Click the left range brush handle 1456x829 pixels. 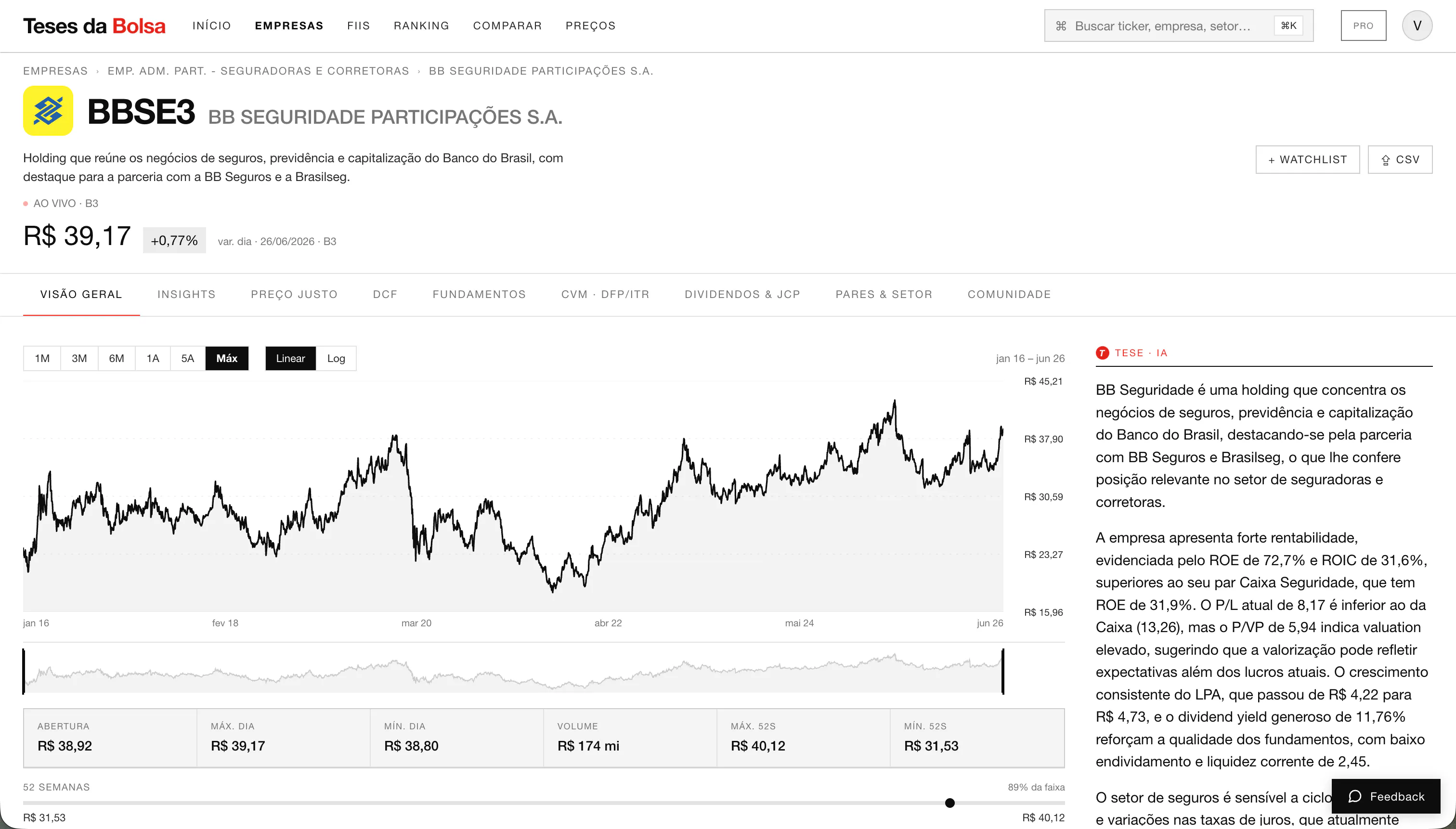pos(23,671)
